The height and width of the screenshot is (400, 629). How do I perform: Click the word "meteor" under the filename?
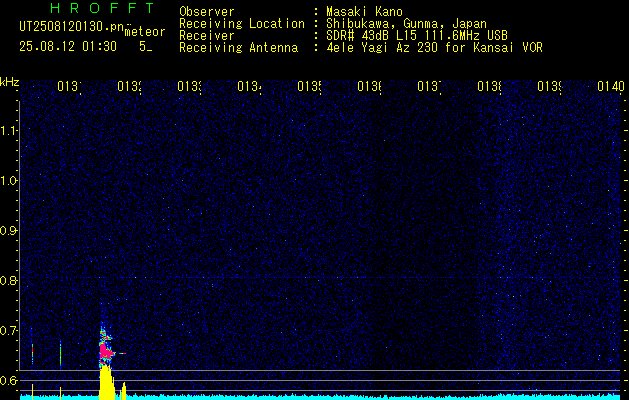[x=145, y=32]
